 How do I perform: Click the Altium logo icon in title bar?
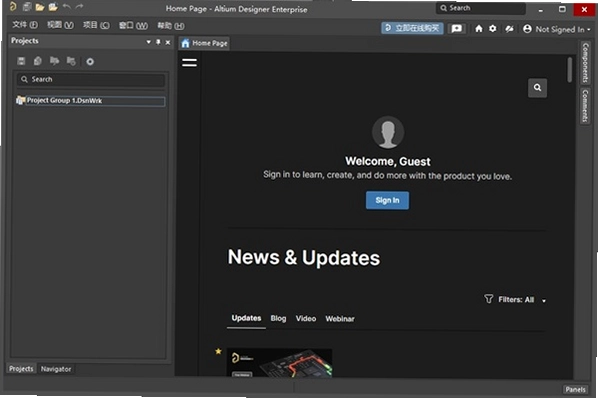coord(13,6)
